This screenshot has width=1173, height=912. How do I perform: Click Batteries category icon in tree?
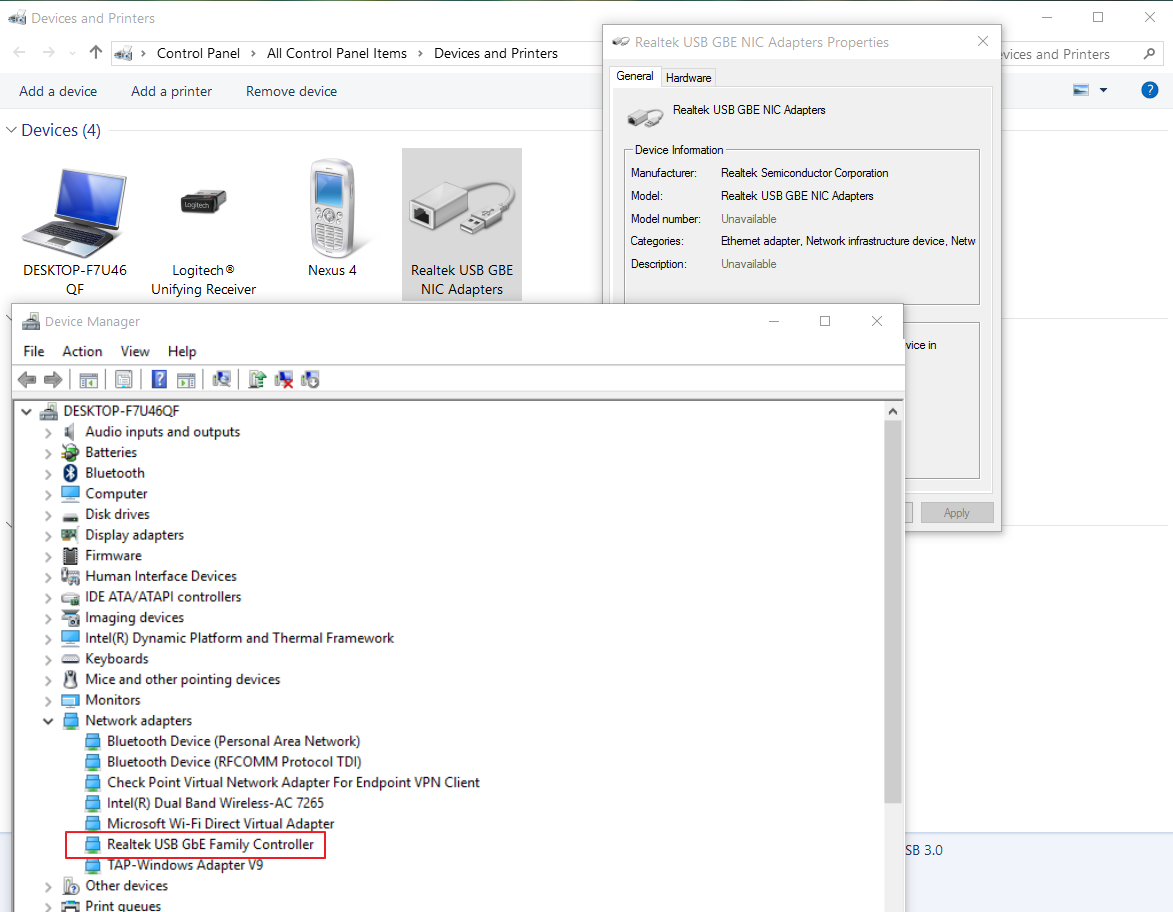pyautogui.click(x=70, y=452)
